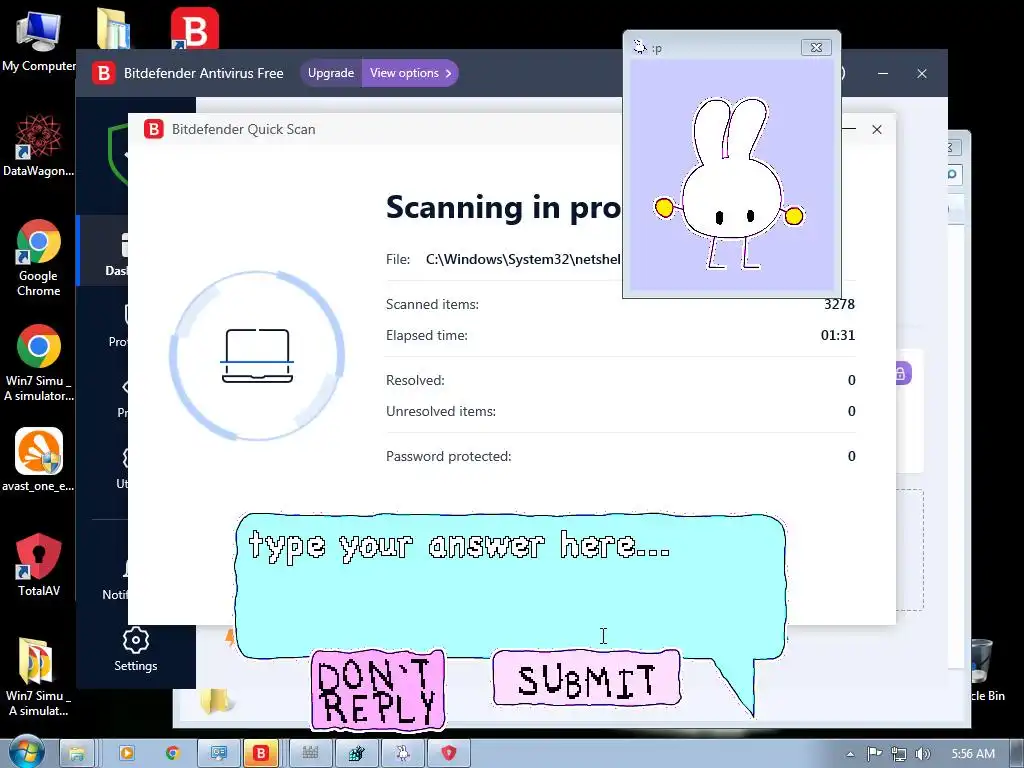The width and height of the screenshot is (1024, 768).
Task: Click the TotalAV red shield taskbar button
Action: [449, 754]
